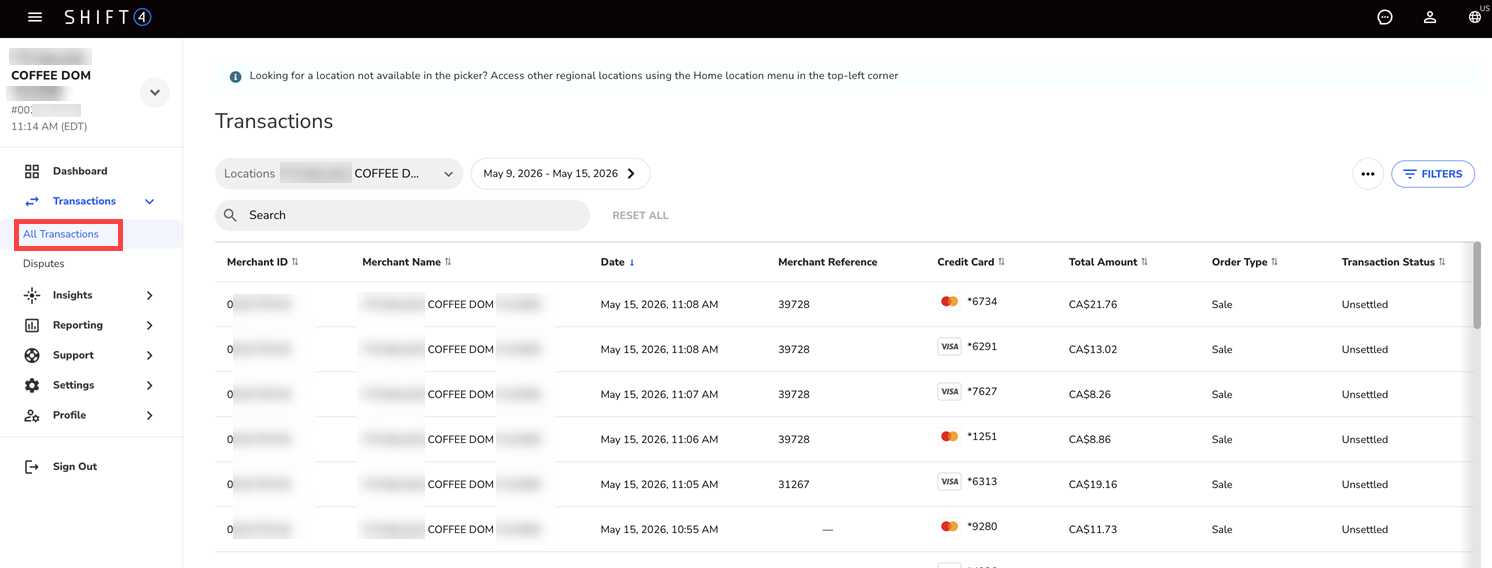Expand the merchant account chevron
This screenshot has width=1492, height=568.
point(154,92)
